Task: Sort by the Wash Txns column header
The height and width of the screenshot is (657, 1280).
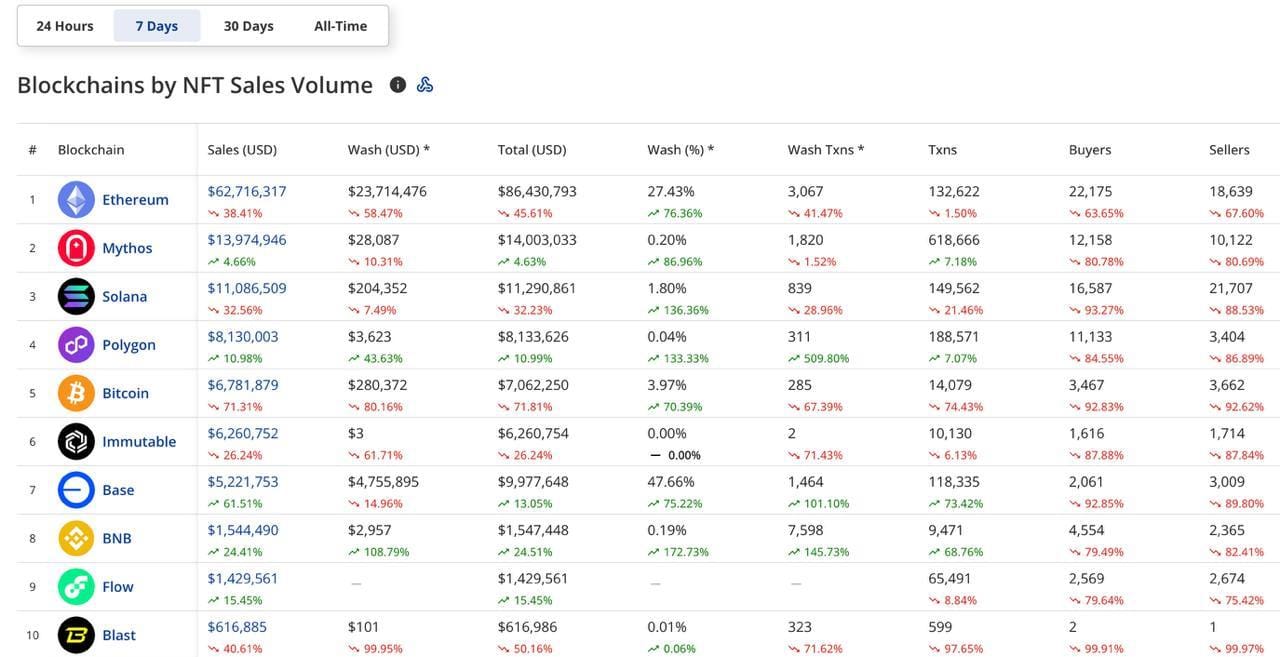Action: tap(826, 150)
